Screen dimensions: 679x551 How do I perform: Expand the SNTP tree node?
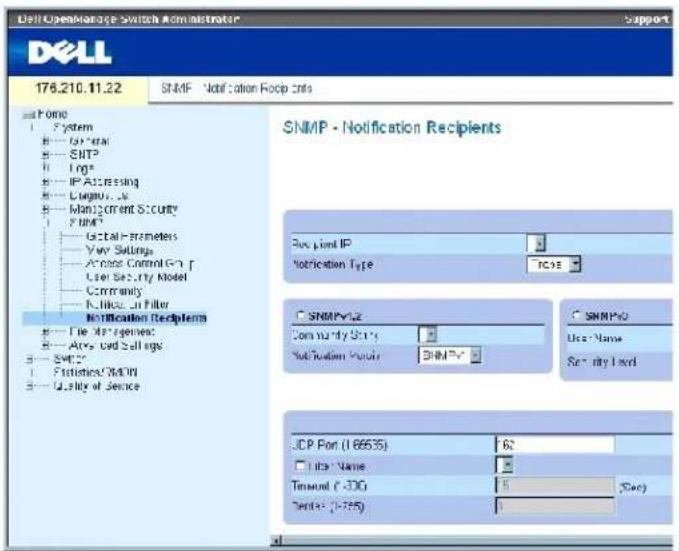45,155
